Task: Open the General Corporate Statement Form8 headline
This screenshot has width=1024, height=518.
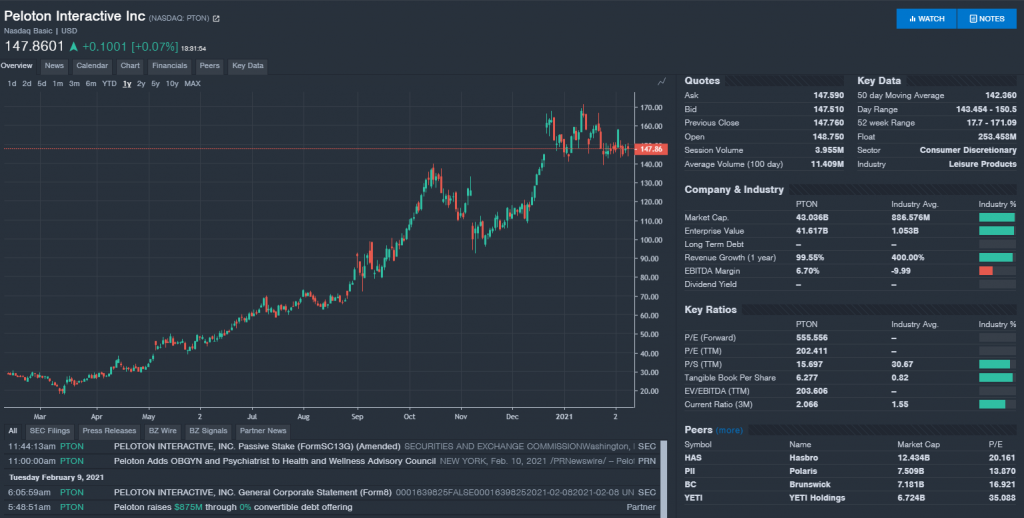Action: (253, 493)
